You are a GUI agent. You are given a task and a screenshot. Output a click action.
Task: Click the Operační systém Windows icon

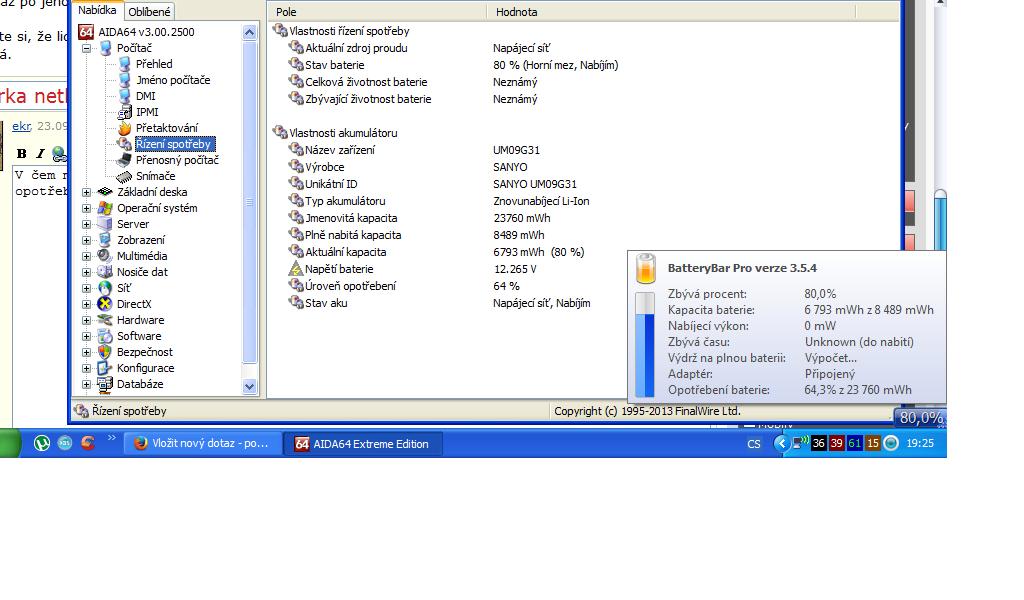tap(105, 208)
